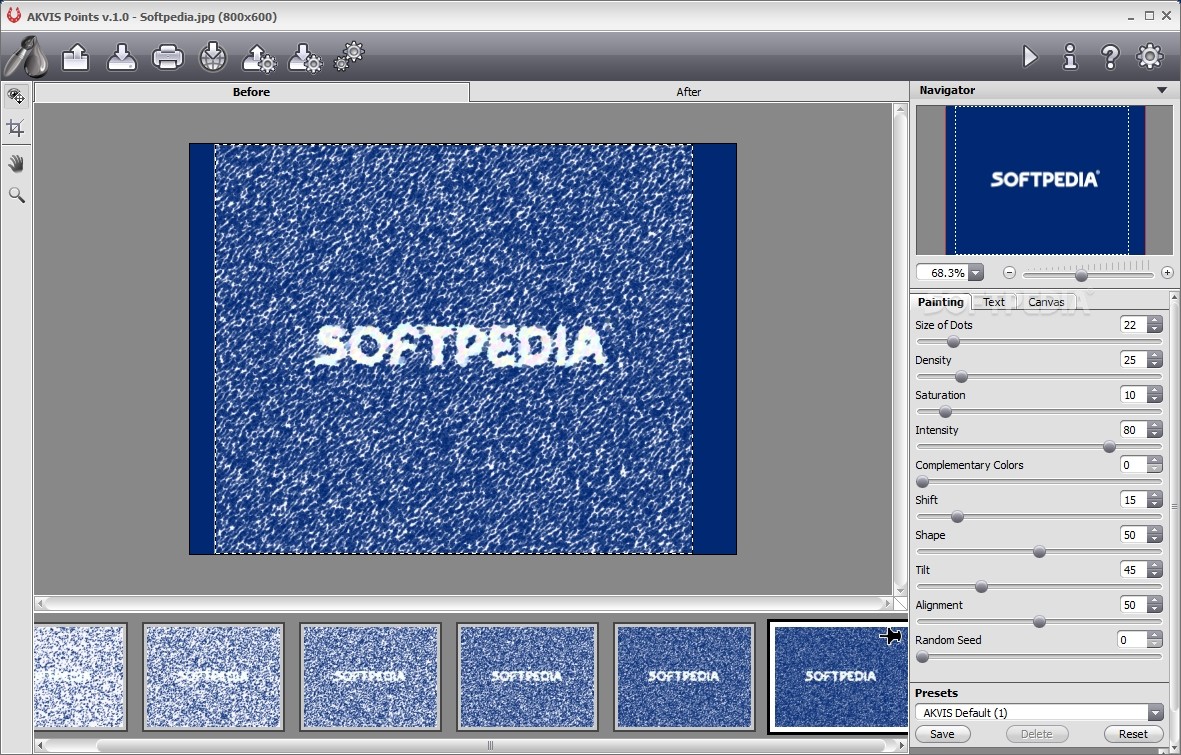Open the Canvas tab
The width and height of the screenshot is (1181, 755).
coord(1046,301)
